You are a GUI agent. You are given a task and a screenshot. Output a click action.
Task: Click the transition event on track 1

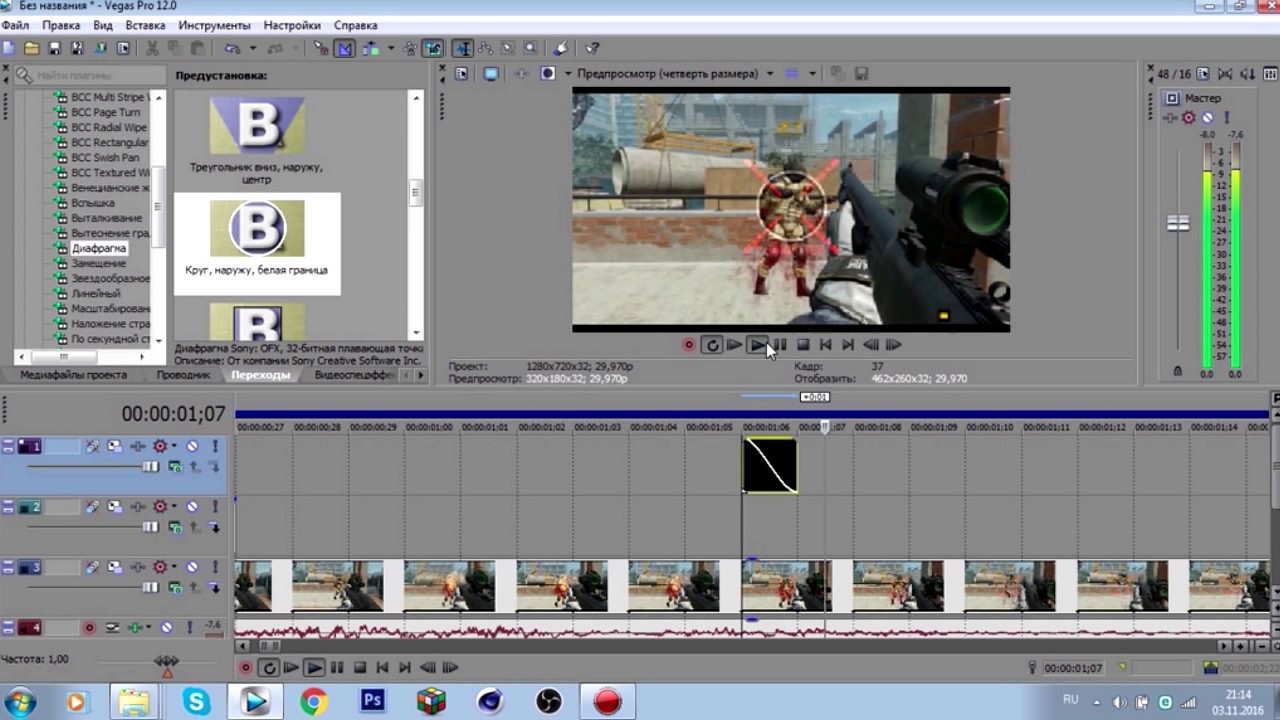point(770,465)
